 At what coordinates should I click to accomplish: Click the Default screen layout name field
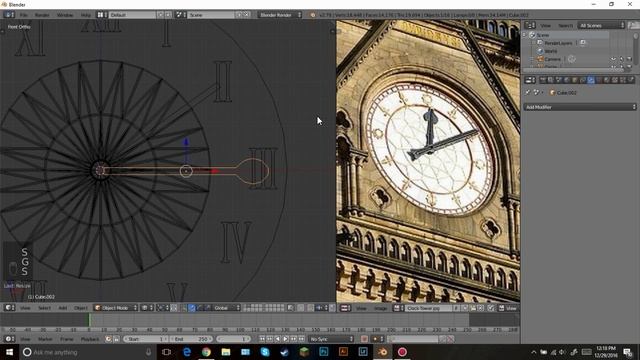[132, 15]
